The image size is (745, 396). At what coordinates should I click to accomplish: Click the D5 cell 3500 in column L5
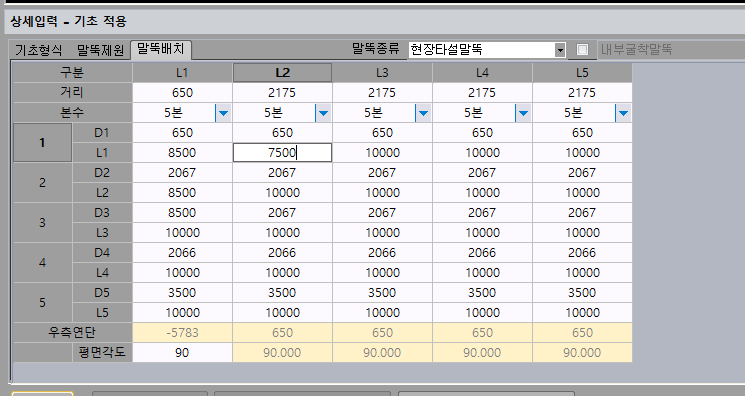(x=583, y=292)
